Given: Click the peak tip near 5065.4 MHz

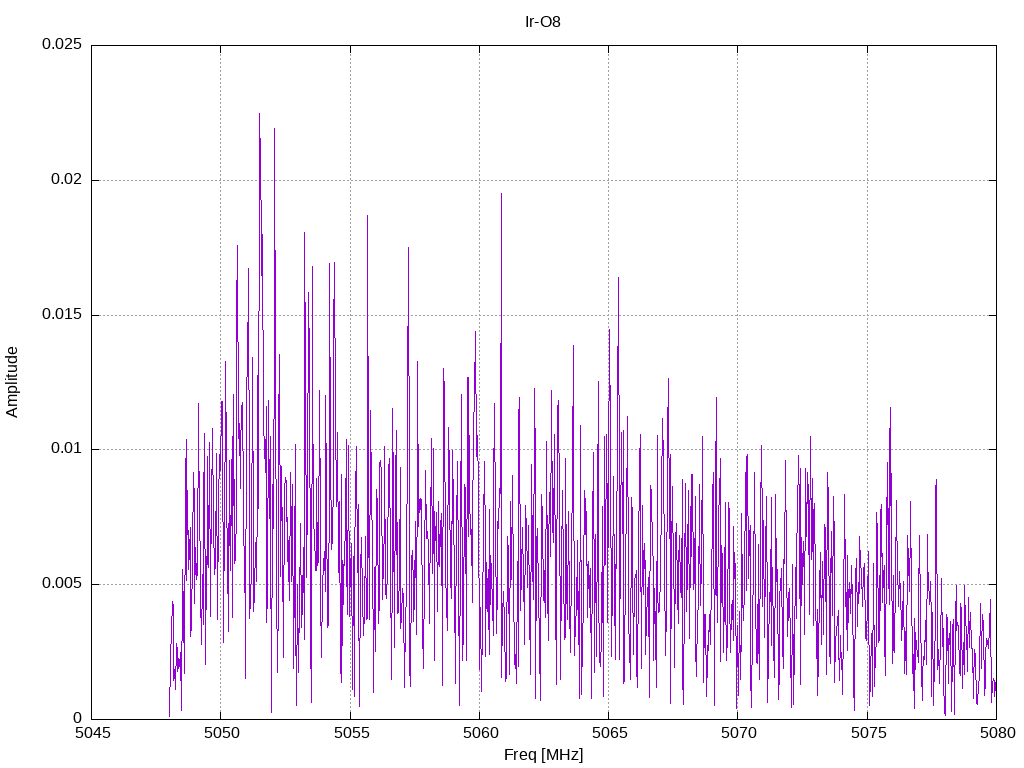Looking at the screenshot, I should (618, 278).
